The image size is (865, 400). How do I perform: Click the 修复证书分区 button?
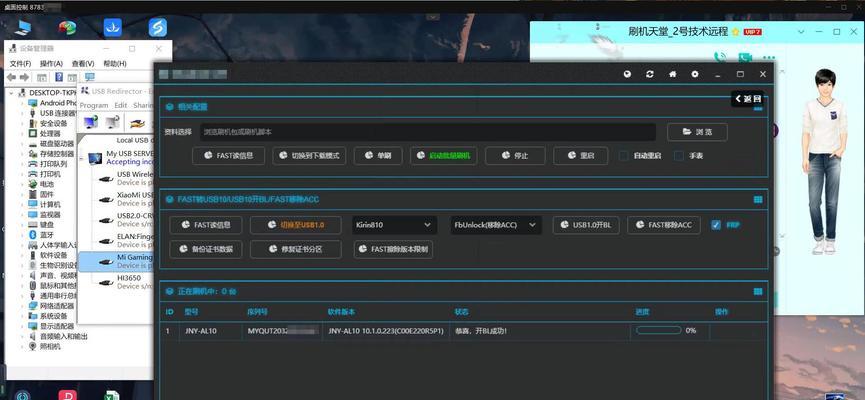click(x=296, y=249)
